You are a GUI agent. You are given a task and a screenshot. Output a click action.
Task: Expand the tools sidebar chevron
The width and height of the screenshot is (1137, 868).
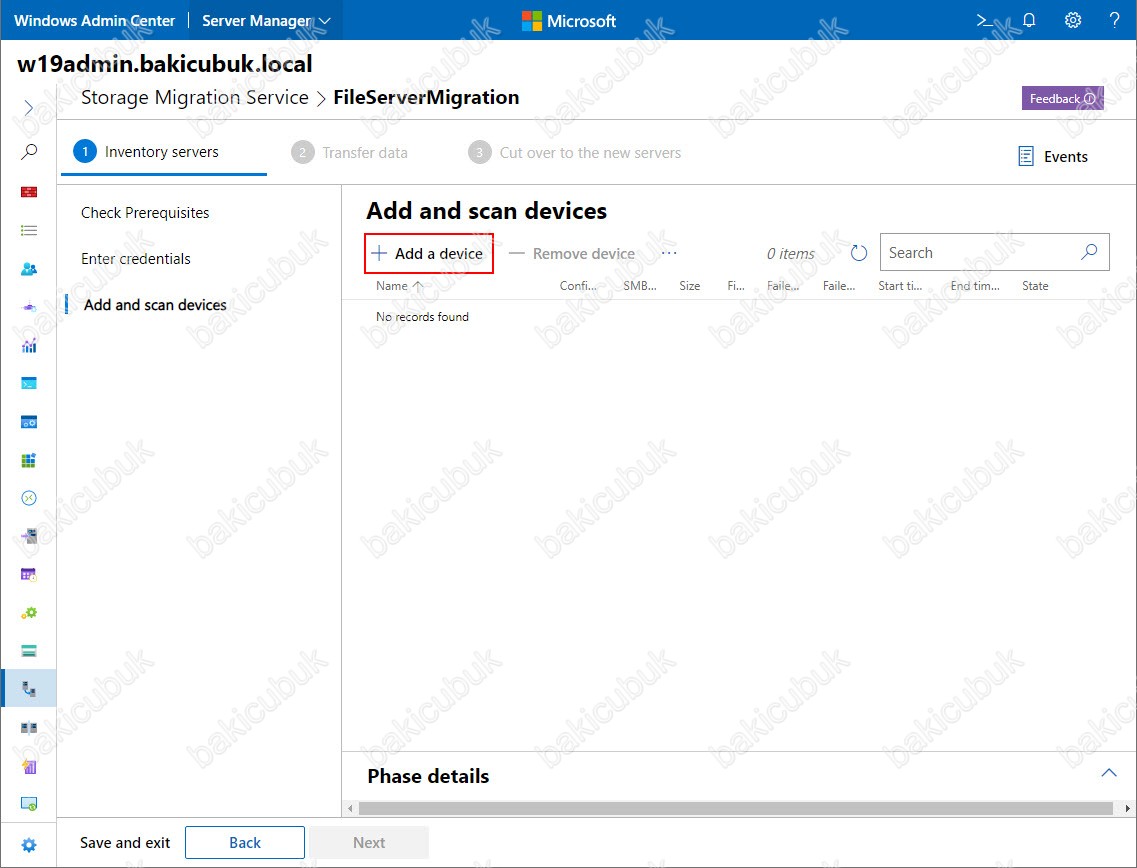coord(28,108)
